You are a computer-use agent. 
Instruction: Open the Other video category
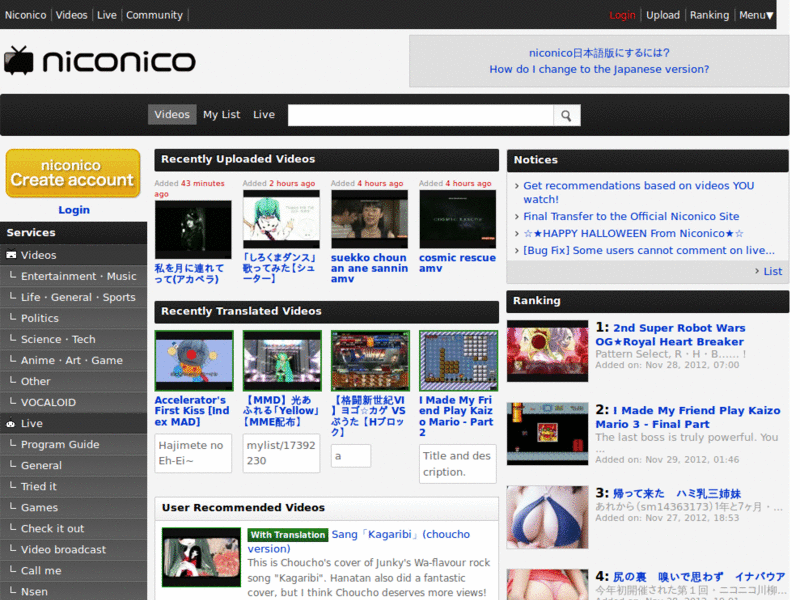coord(73,381)
